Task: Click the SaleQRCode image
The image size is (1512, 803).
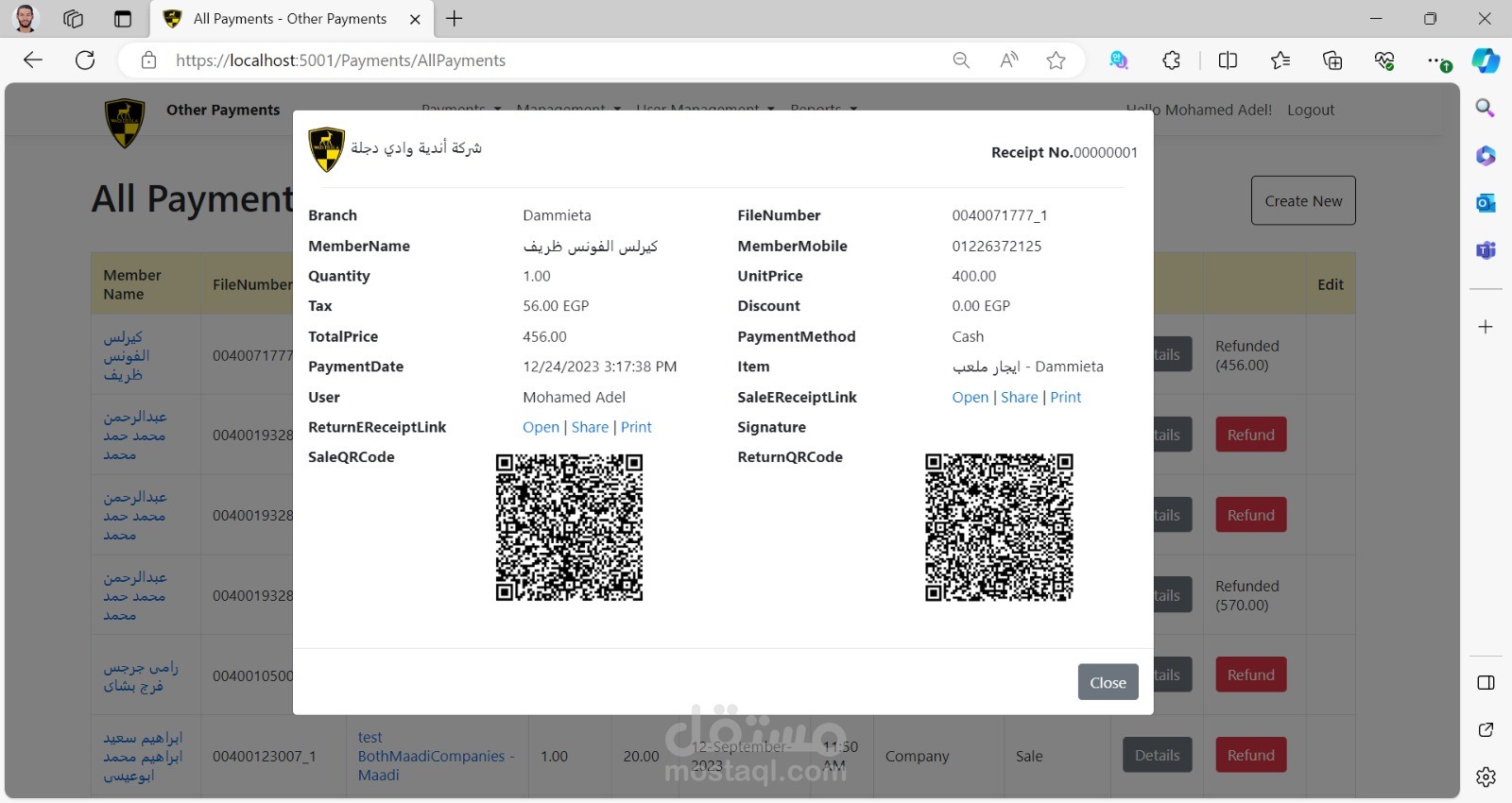Action: (x=569, y=527)
